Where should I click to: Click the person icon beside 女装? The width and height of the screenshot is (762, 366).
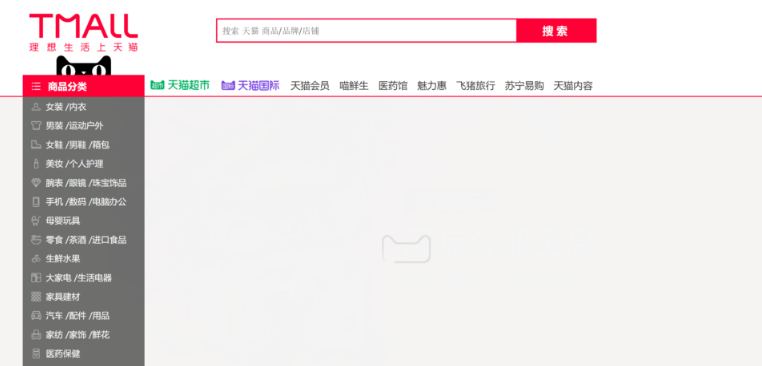click(x=36, y=107)
